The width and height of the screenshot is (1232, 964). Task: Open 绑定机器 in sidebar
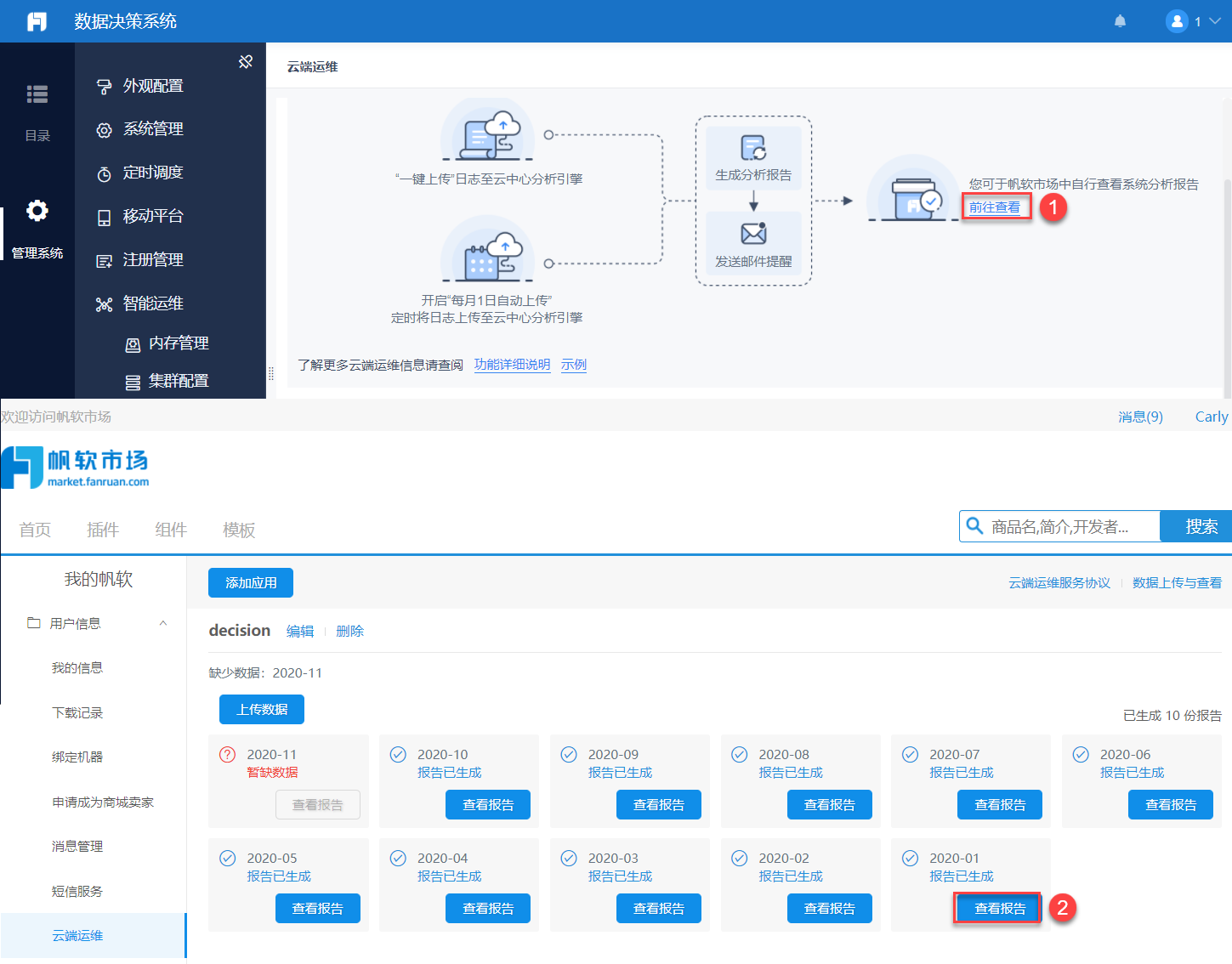click(x=77, y=757)
